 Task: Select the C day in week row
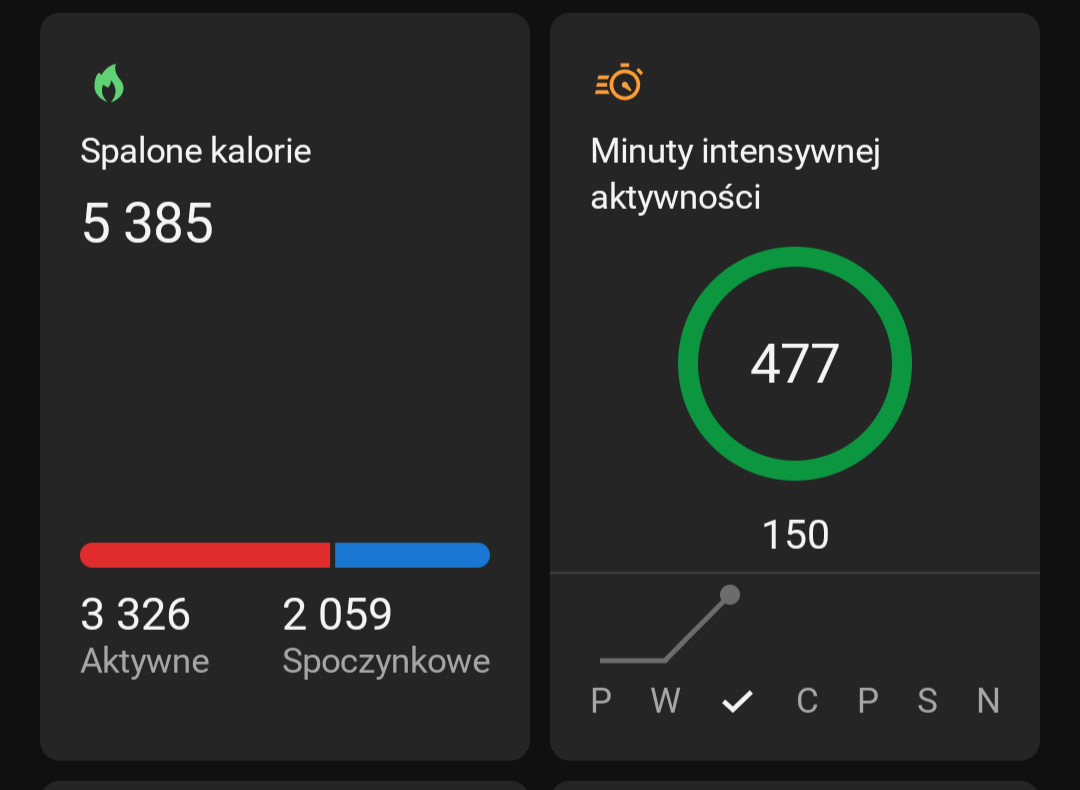[x=807, y=701]
